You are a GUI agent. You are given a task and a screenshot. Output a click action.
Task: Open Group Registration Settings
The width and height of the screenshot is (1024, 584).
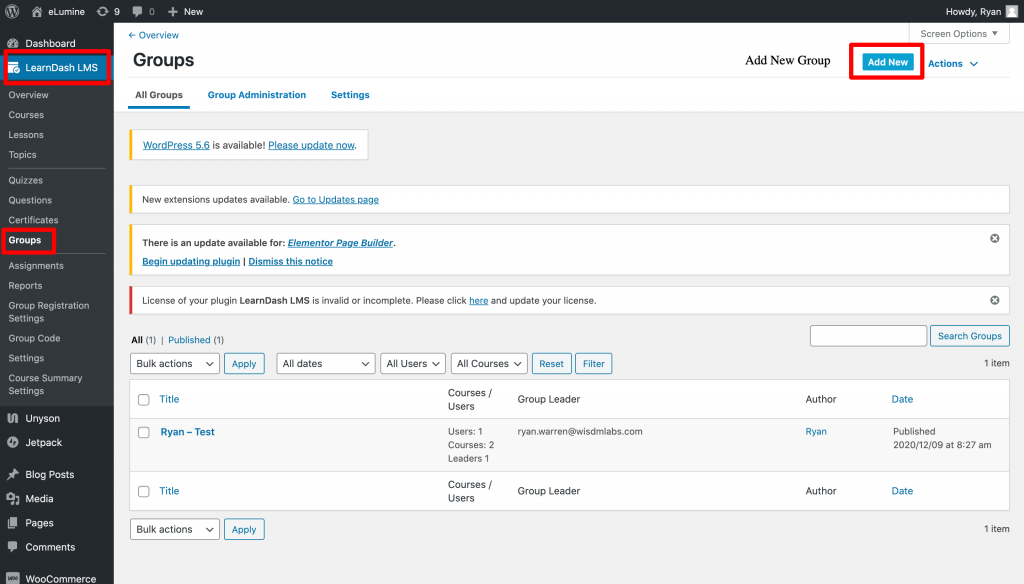pos(49,312)
